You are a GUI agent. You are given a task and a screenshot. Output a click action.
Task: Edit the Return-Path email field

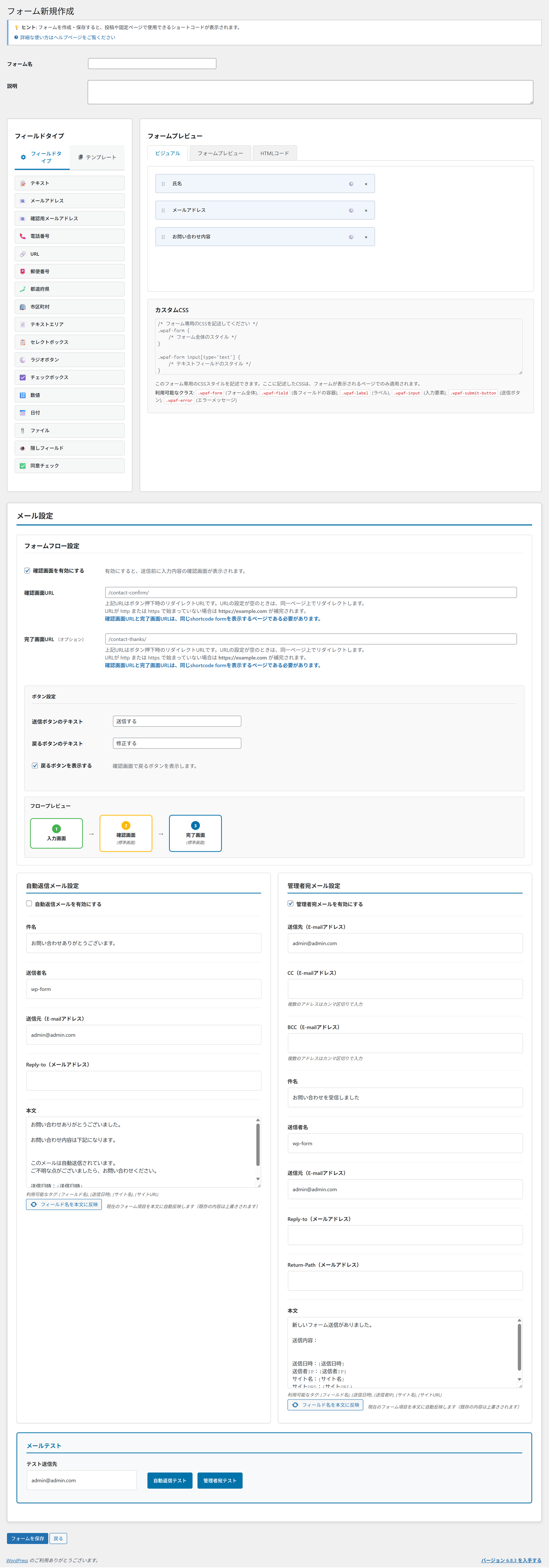[x=405, y=1281]
